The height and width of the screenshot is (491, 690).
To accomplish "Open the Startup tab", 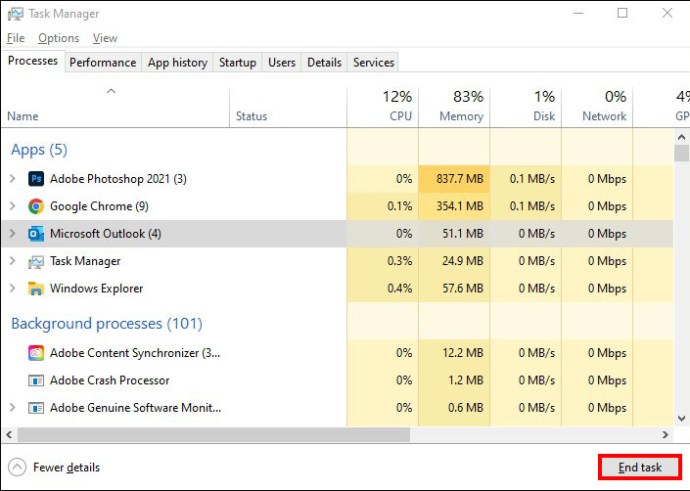I will [238, 62].
